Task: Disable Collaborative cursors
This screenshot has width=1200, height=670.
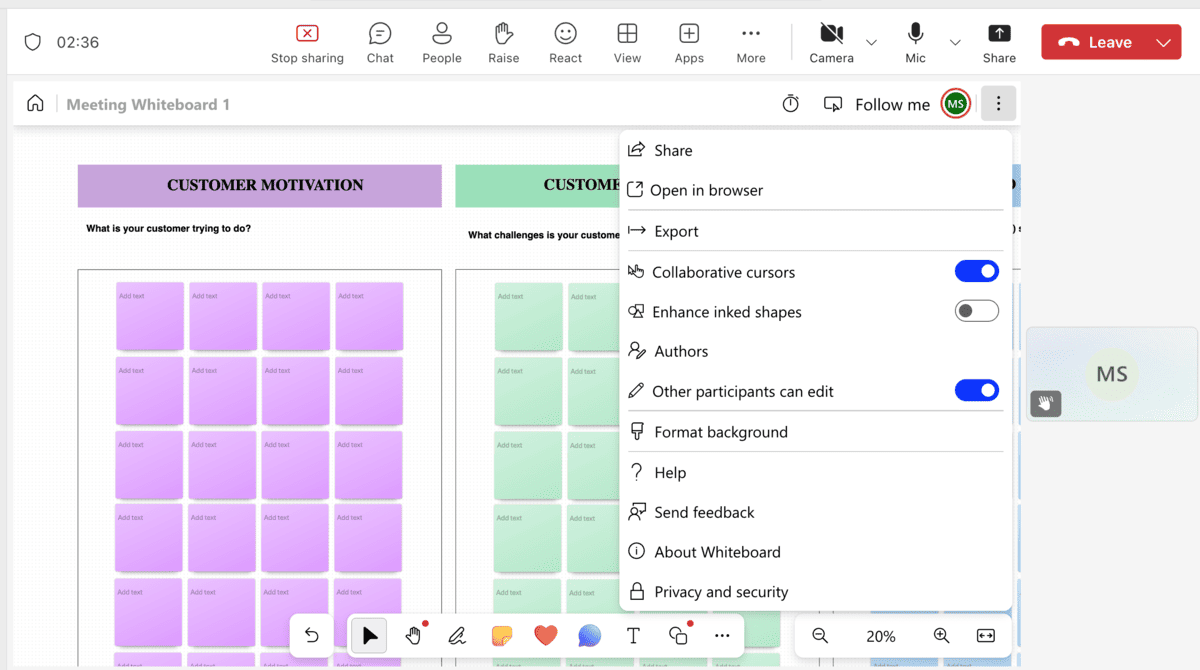Action: pos(977,271)
